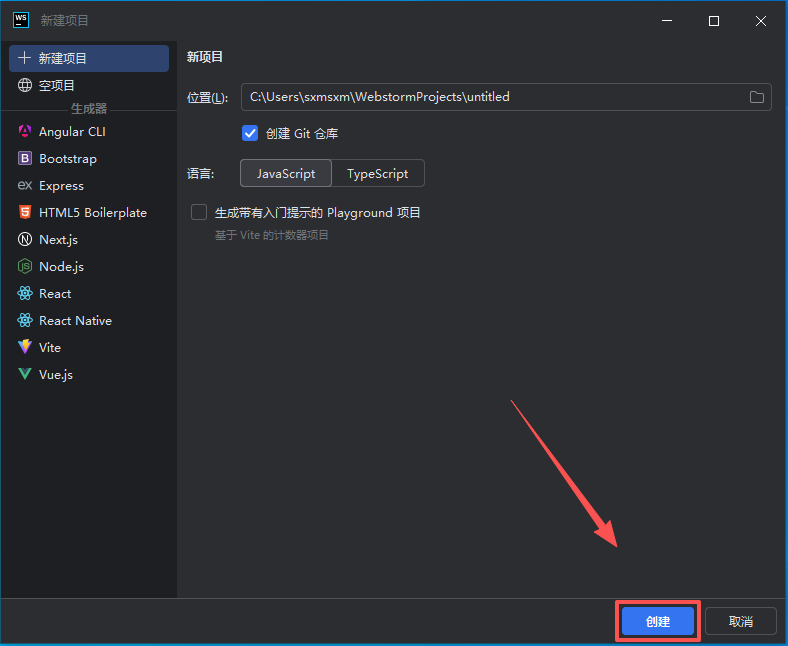Click into the project location path field
The height and width of the screenshot is (646, 788).
(495, 97)
